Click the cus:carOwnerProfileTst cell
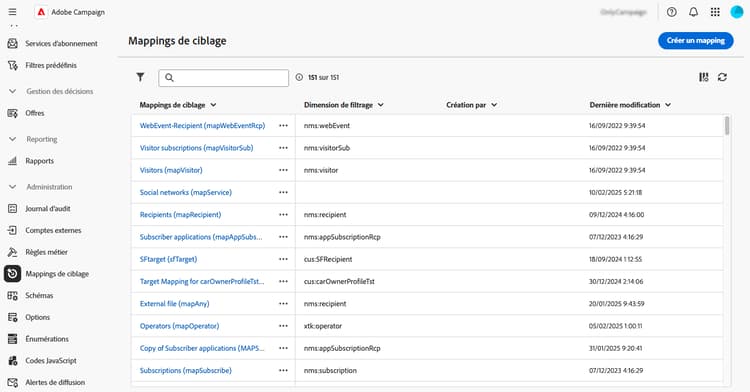The width and height of the screenshot is (750, 392). (x=339, y=282)
